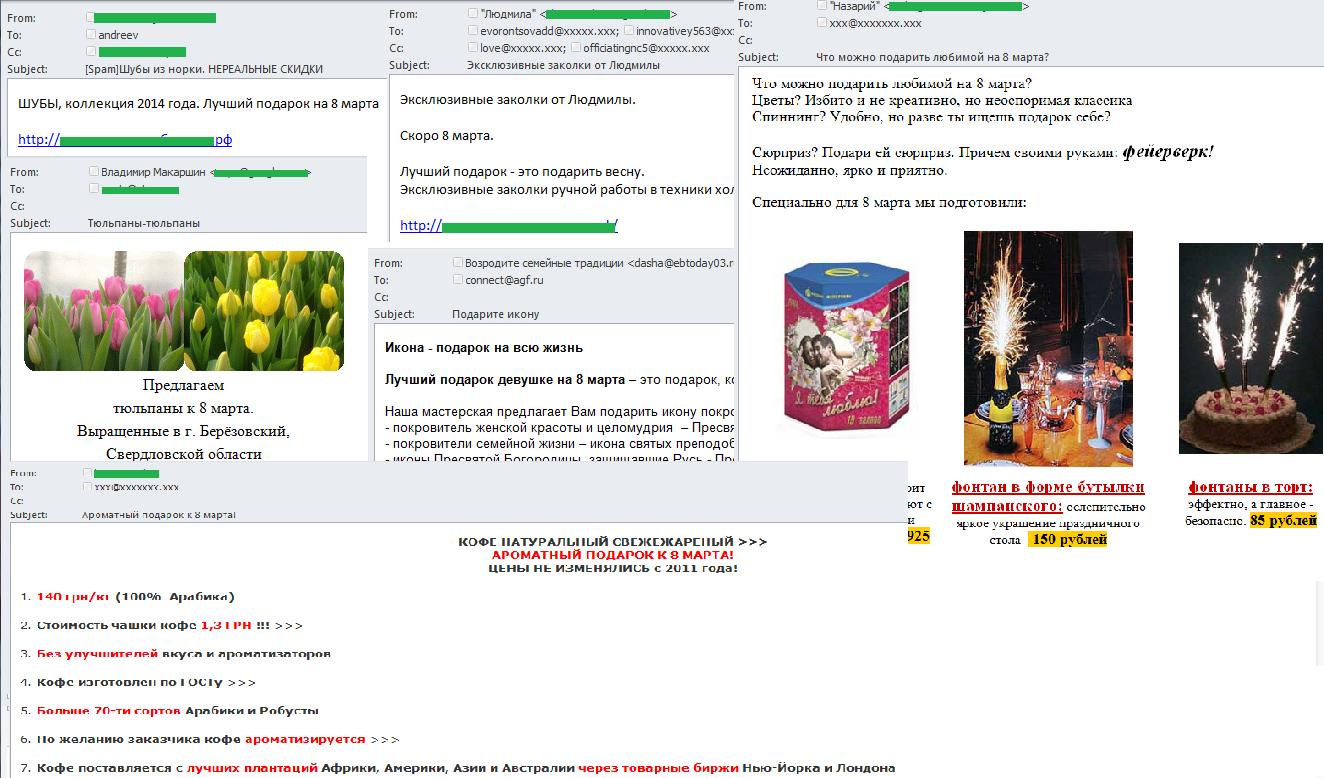This screenshot has width=1324, height=778.
Task: Select subject "[Spam]Шубы из норки. НЕРЕАЛЬНЫЕ СКИДКИ"
Action: (205, 69)
